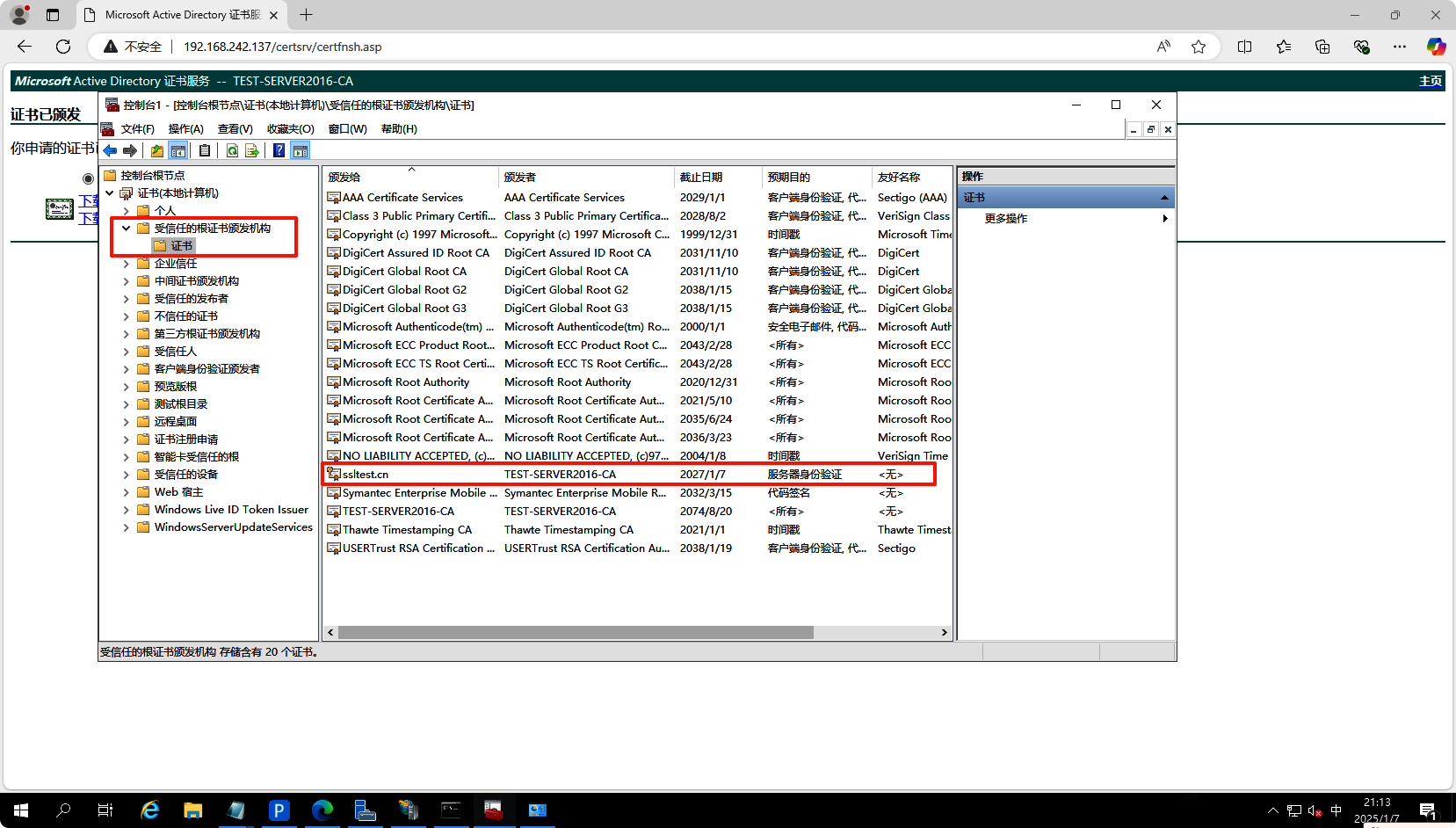Screen dimensions: 1456x828
Task: Sort by the 颁发者 column header
Action: coord(587,177)
